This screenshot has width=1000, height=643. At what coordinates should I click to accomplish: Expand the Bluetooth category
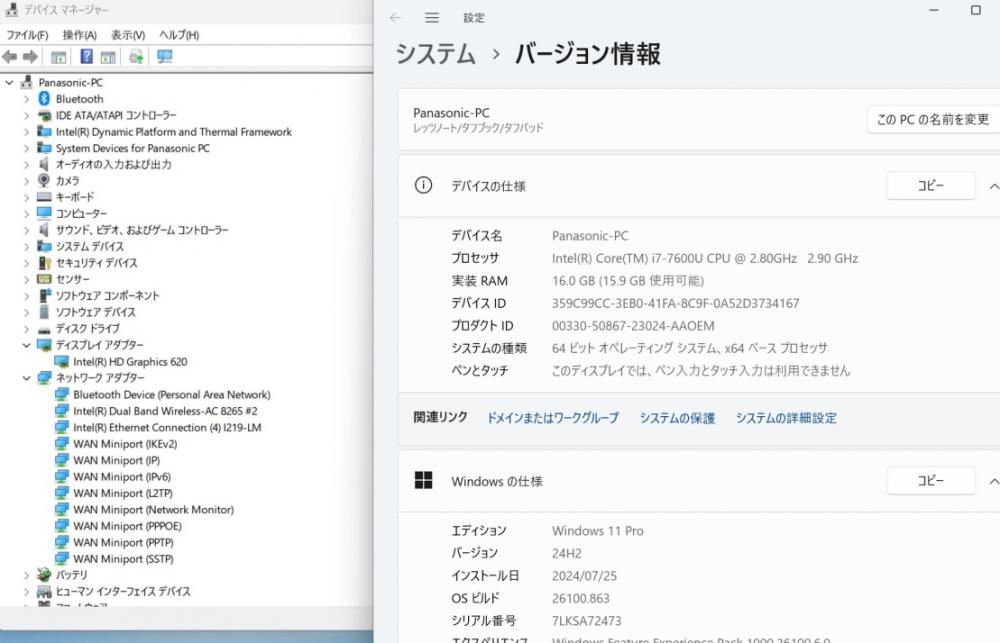click(x=26, y=99)
